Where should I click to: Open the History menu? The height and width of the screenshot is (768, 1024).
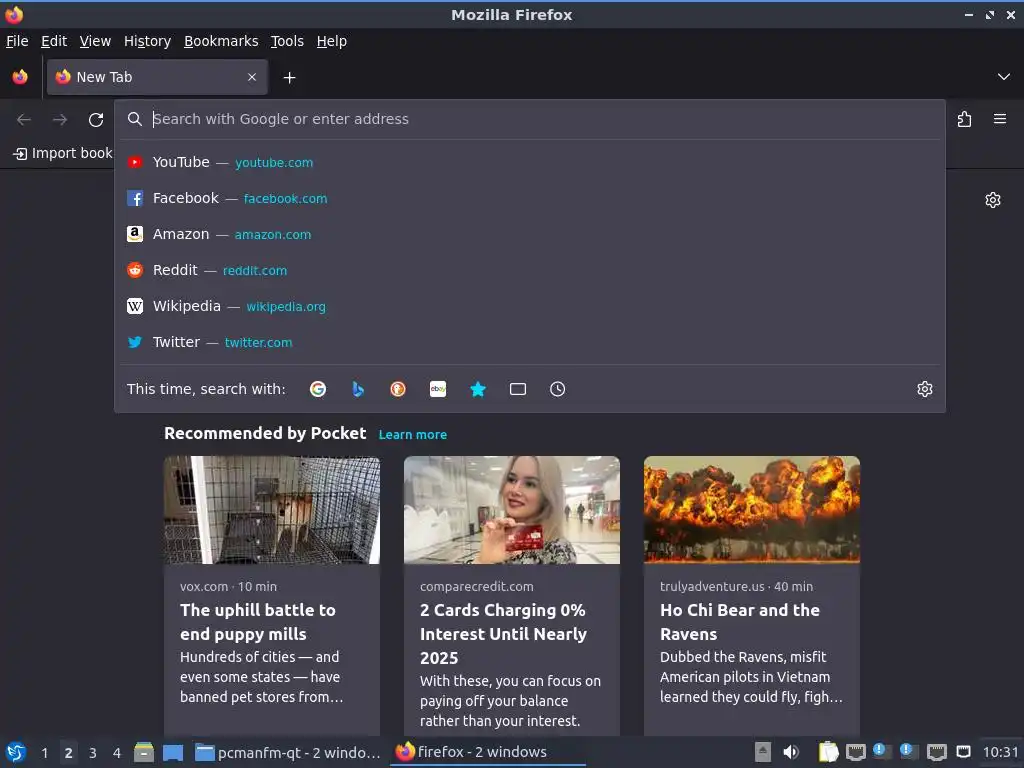coord(148,41)
